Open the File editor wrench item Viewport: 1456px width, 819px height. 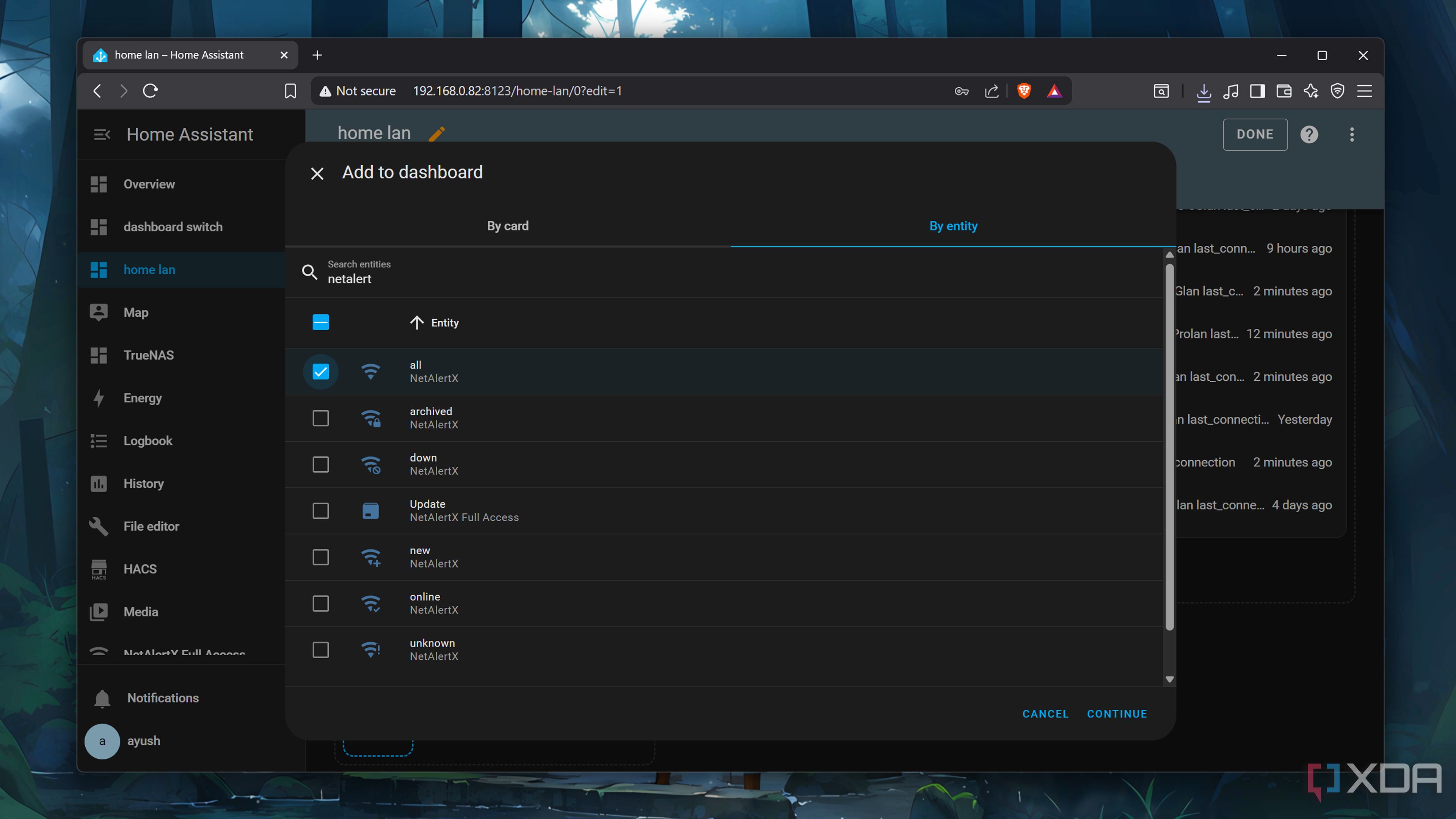click(x=151, y=526)
